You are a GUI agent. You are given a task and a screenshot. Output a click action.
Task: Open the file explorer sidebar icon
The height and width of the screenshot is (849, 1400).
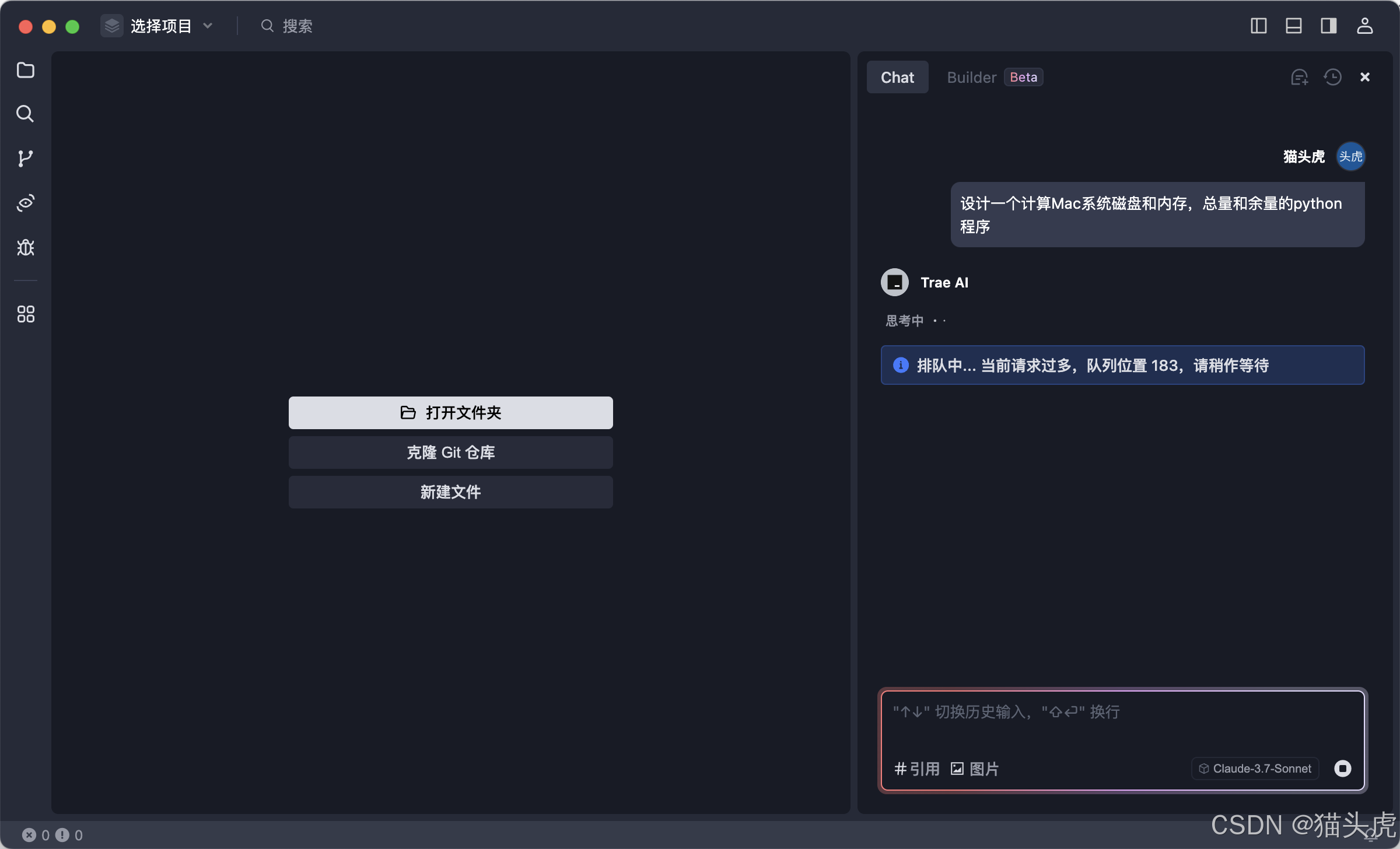(25, 70)
